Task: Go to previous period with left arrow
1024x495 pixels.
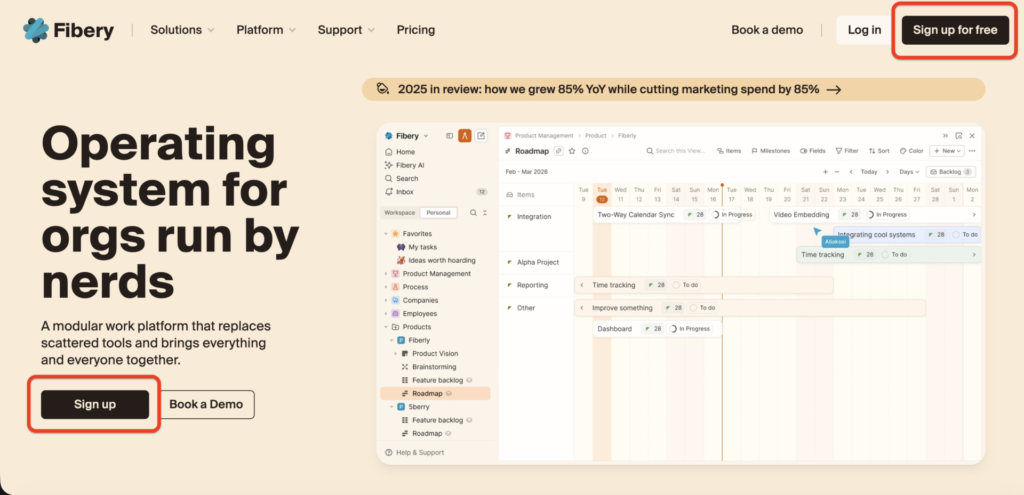Action: coord(851,172)
